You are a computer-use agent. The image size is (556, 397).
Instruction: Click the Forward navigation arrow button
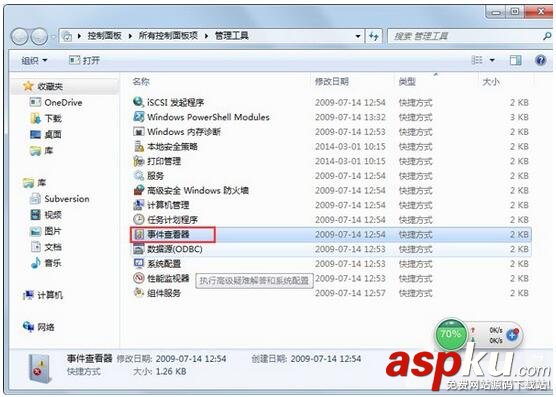point(39,36)
